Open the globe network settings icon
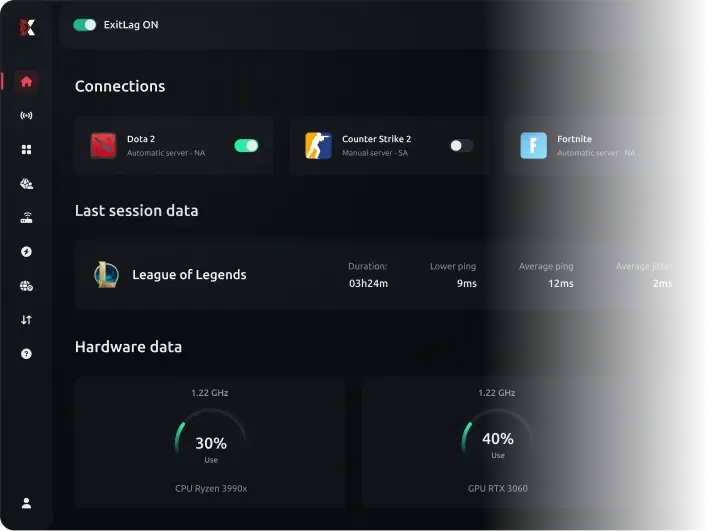 click(x=26, y=286)
